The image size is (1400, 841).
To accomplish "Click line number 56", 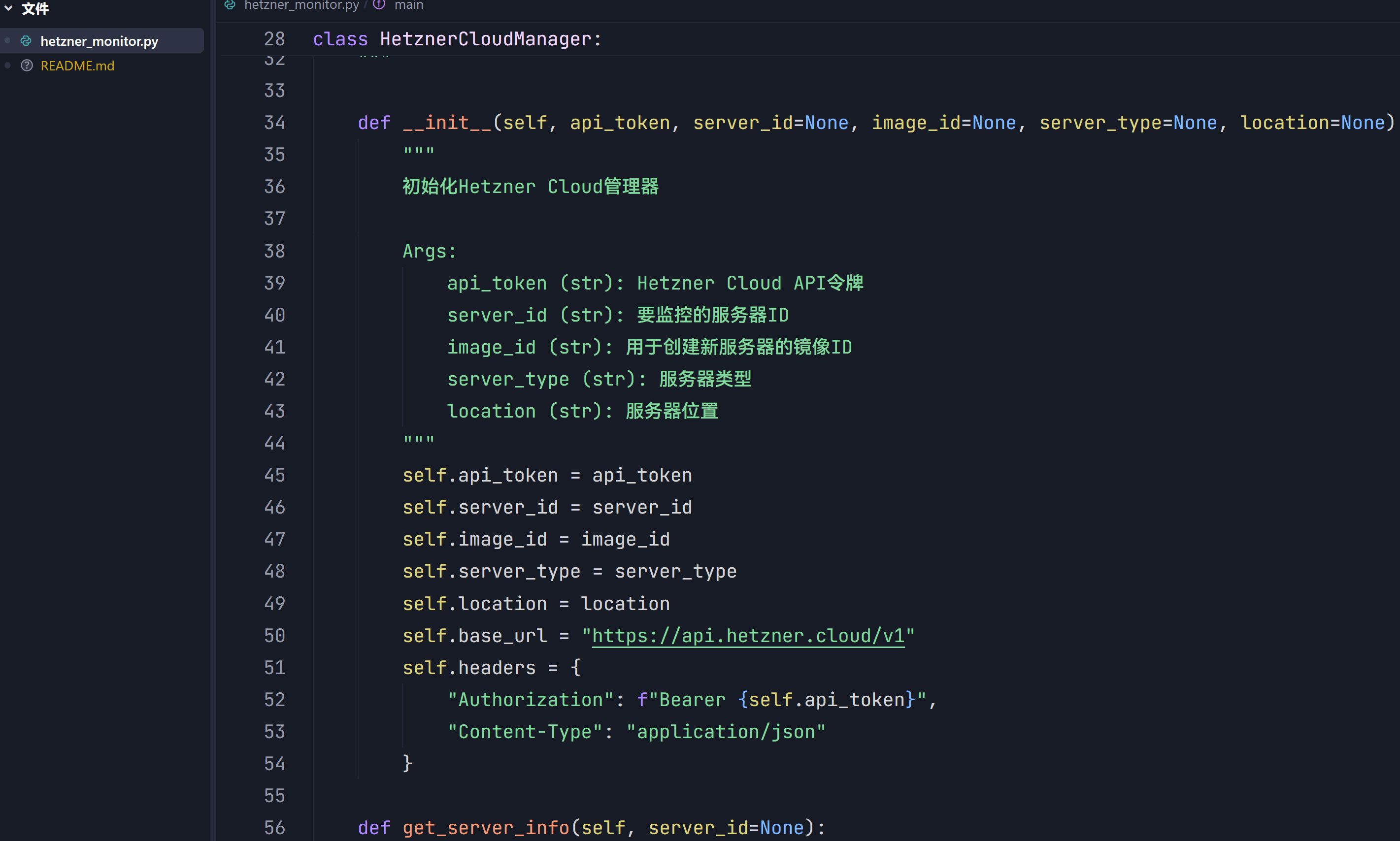I will pos(275,827).
